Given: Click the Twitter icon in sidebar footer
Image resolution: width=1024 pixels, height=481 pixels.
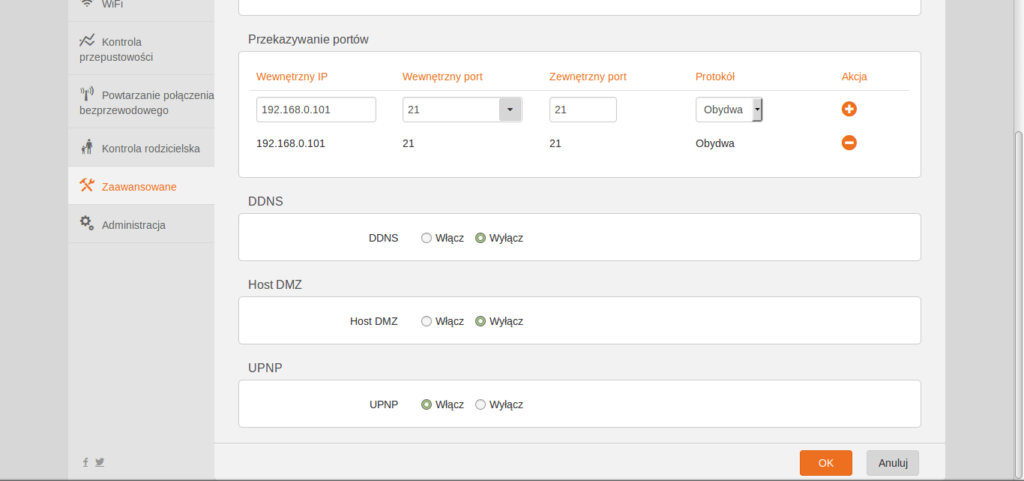Looking at the screenshot, I should [x=100, y=462].
